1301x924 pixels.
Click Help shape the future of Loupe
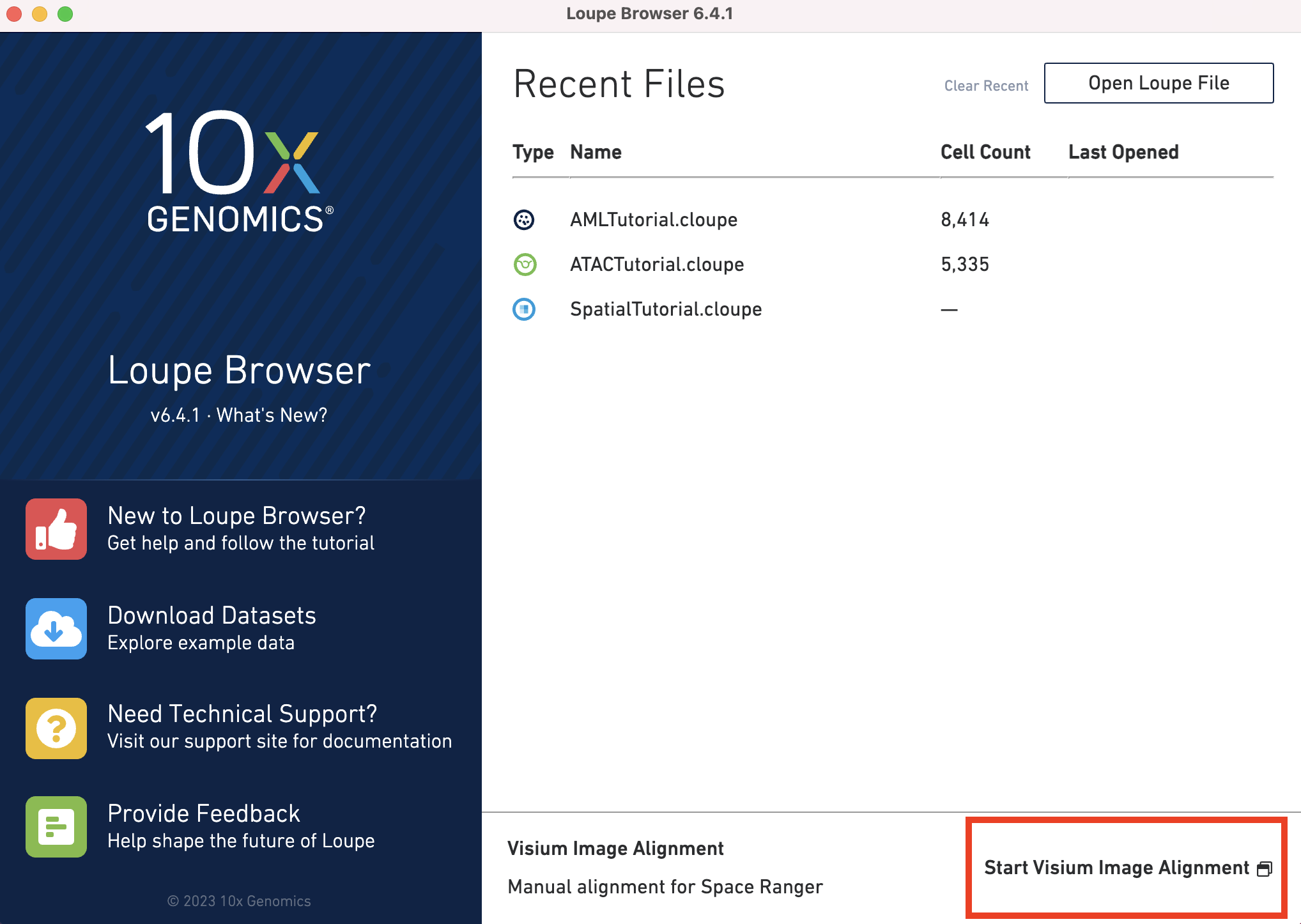point(241,841)
